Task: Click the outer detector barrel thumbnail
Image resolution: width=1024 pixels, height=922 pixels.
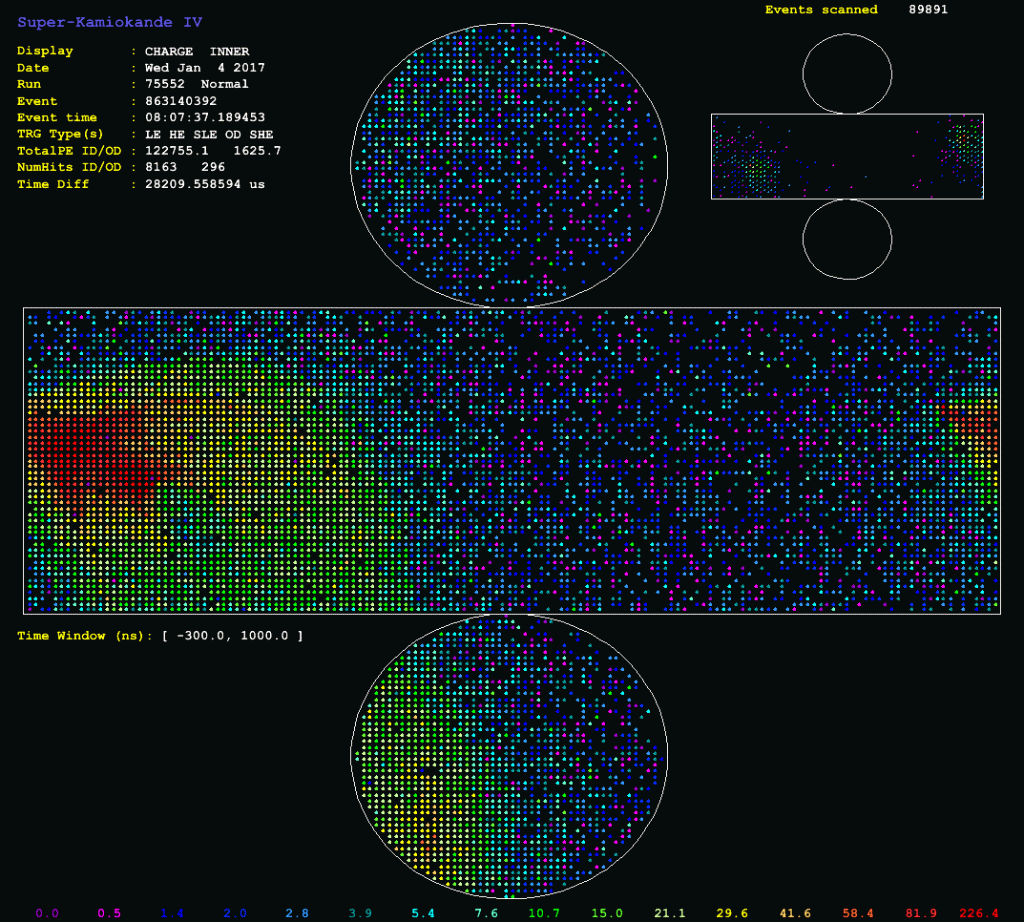Action: point(847,157)
